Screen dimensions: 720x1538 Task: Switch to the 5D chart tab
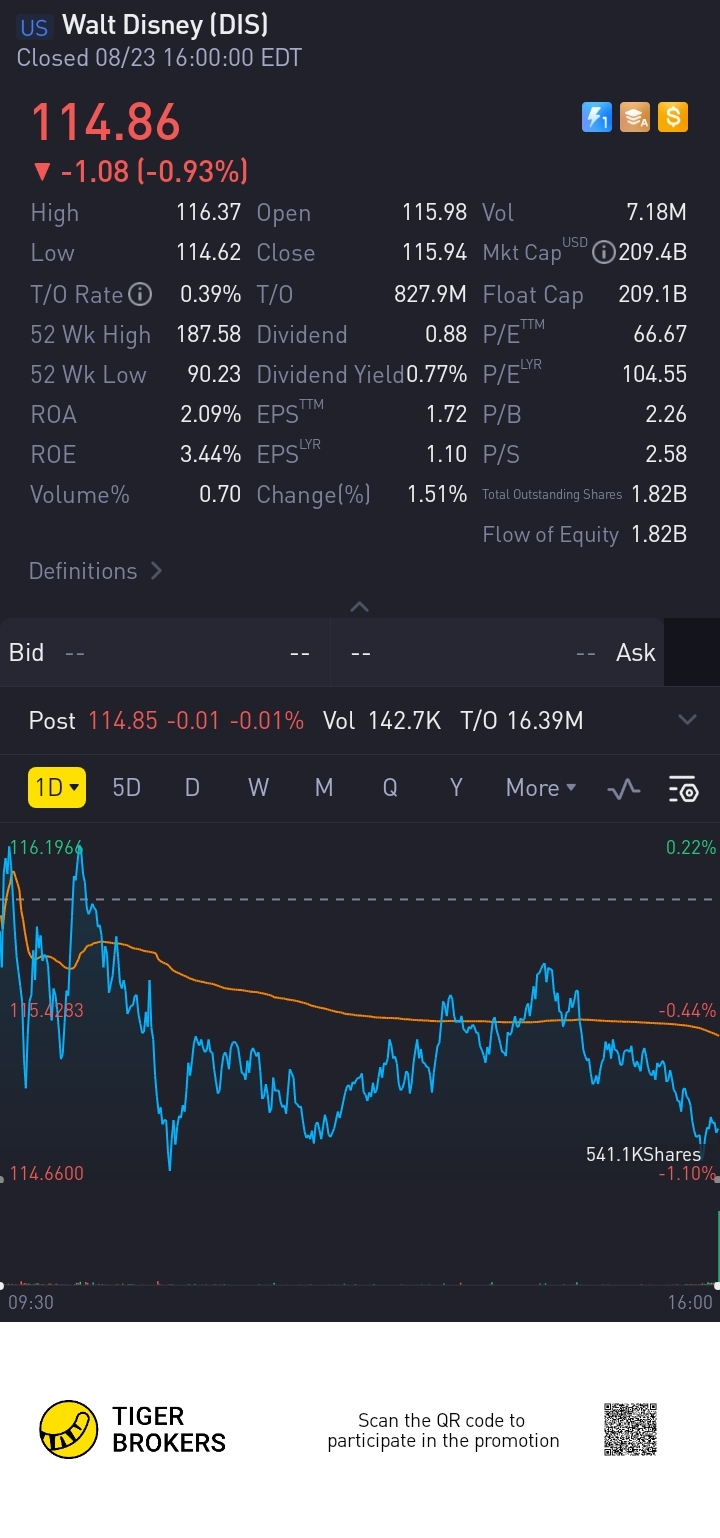pyautogui.click(x=126, y=788)
